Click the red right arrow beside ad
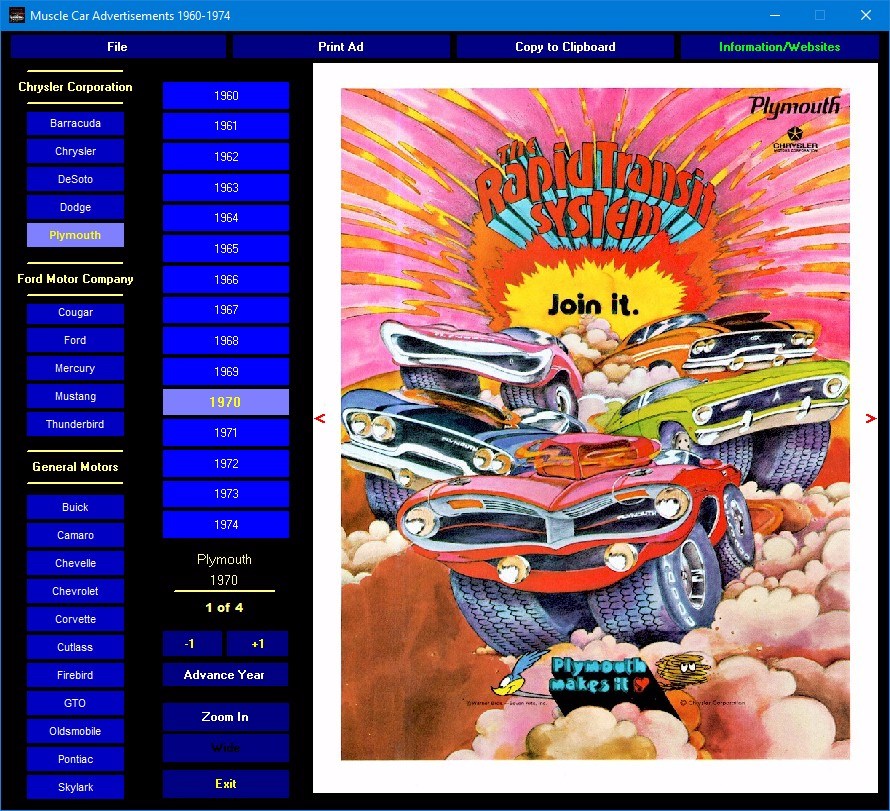The width and height of the screenshot is (890, 811). pyautogui.click(x=871, y=419)
